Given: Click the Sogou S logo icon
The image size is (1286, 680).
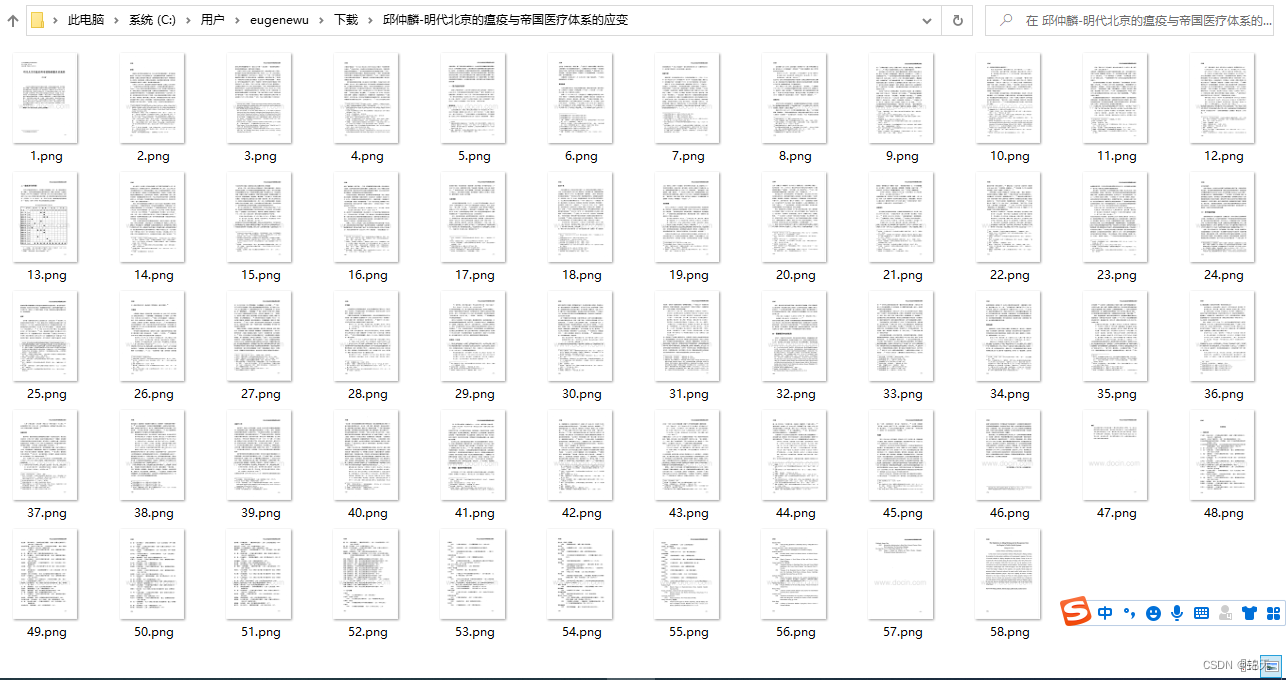Looking at the screenshot, I should pos(1075,611).
